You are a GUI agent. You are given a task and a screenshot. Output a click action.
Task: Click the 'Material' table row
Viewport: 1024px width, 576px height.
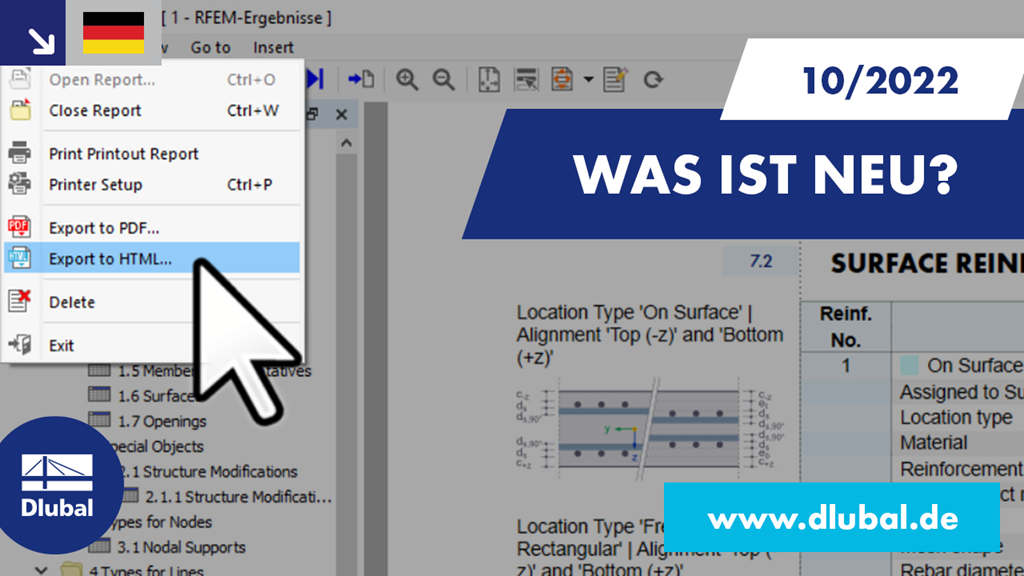956,443
